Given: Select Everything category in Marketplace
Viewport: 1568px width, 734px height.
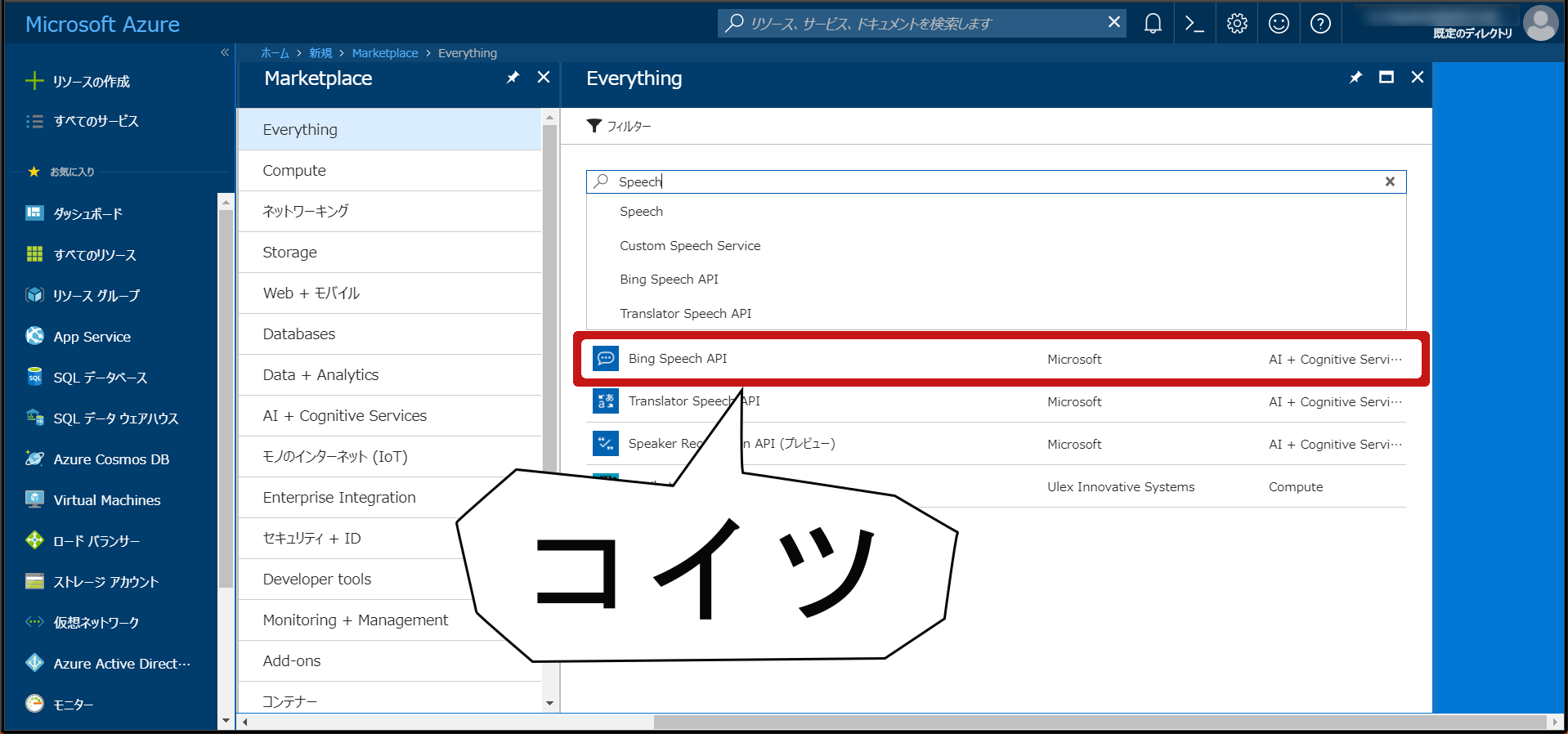Looking at the screenshot, I should [x=389, y=129].
